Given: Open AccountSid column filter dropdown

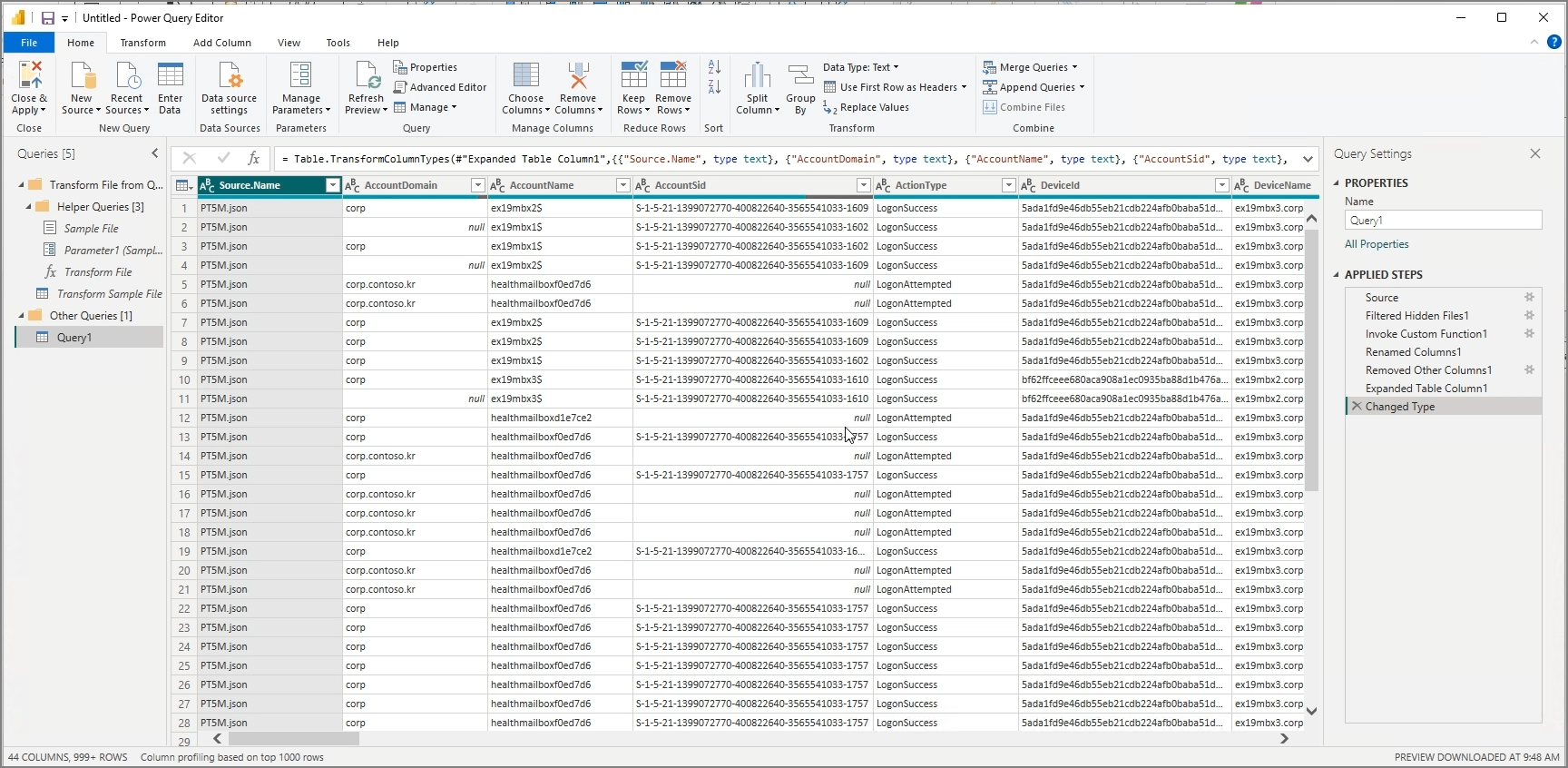Looking at the screenshot, I should click(x=864, y=185).
